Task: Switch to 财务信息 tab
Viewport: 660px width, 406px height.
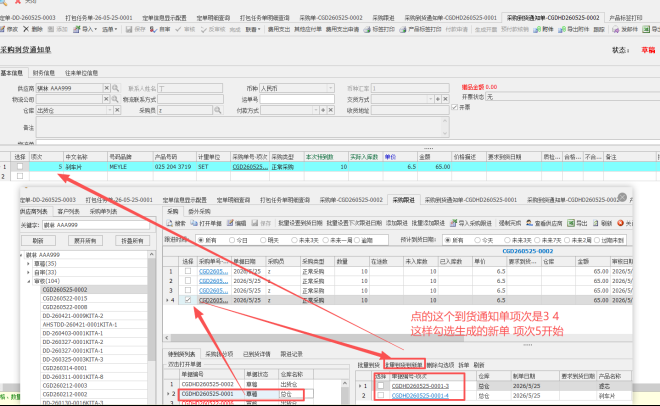Action: pyautogui.click(x=44, y=73)
